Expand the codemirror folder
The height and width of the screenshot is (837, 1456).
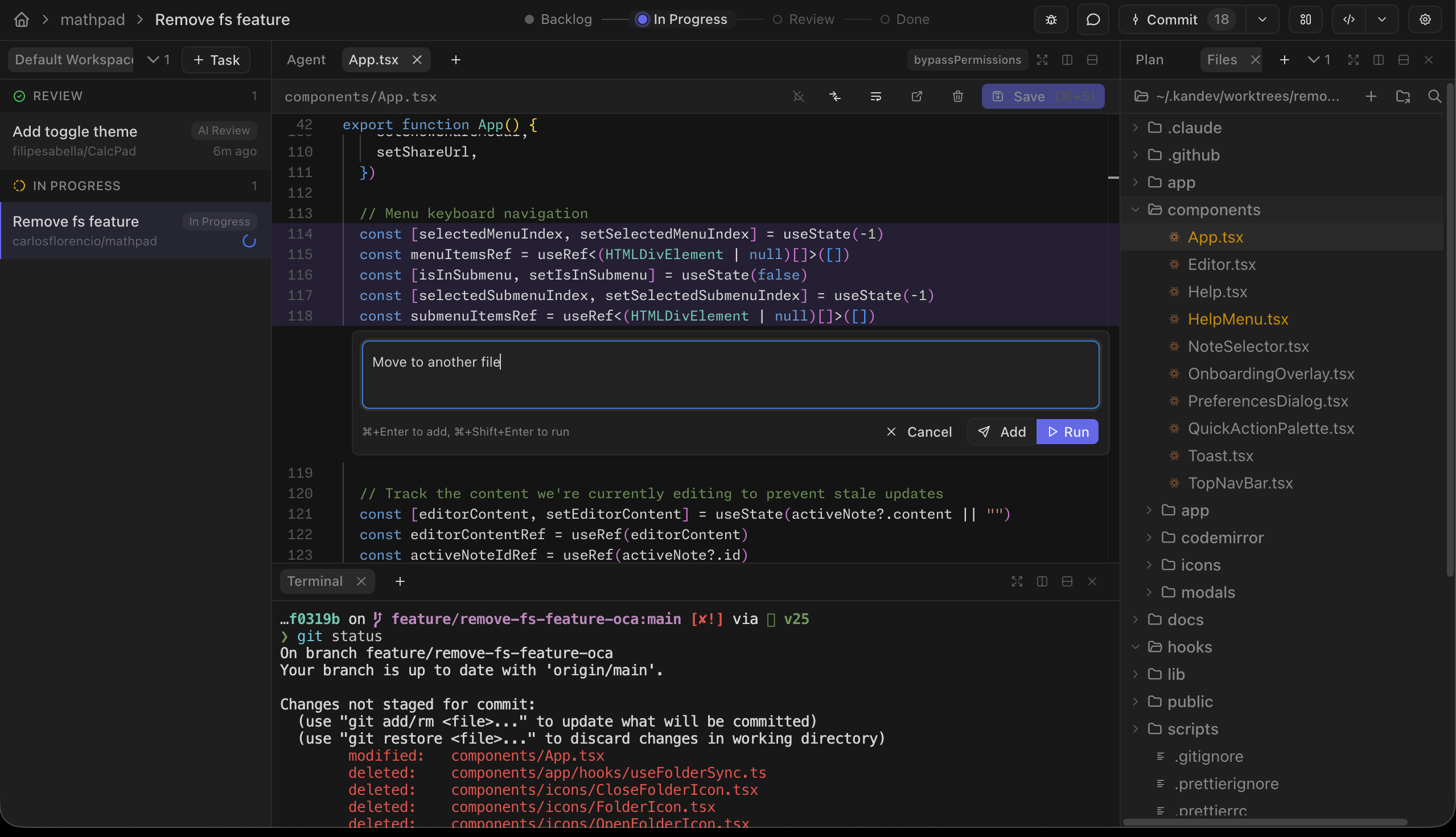click(1212, 538)
